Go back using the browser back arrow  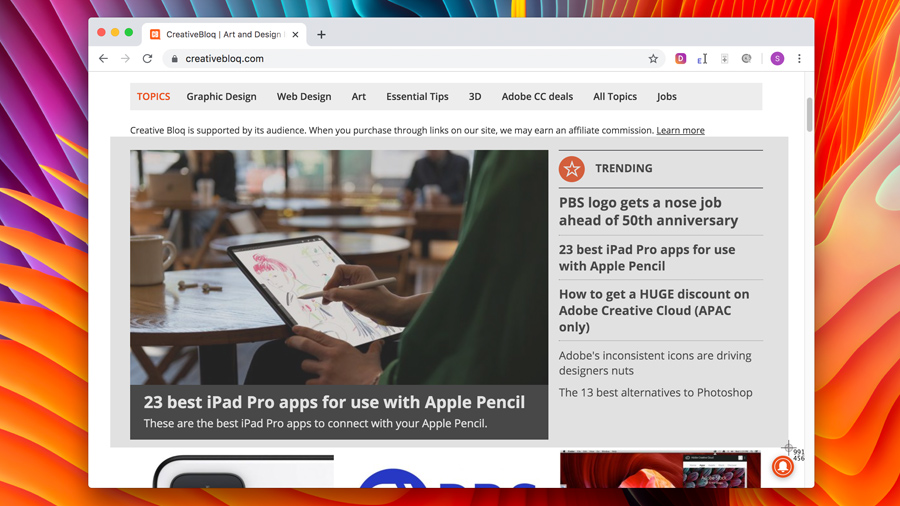pos(103,59)
